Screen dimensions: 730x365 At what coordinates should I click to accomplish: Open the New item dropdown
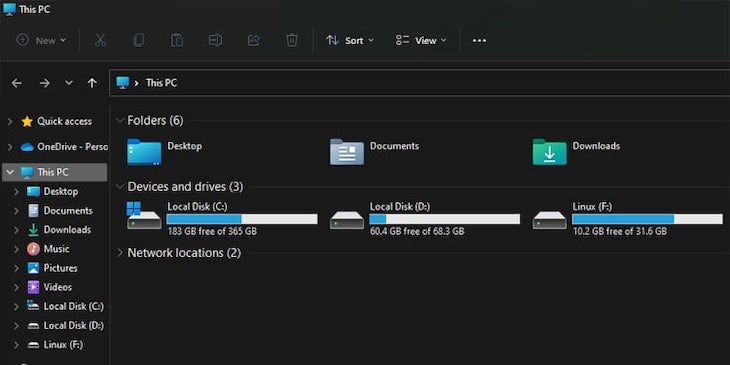tap(41, 41)
